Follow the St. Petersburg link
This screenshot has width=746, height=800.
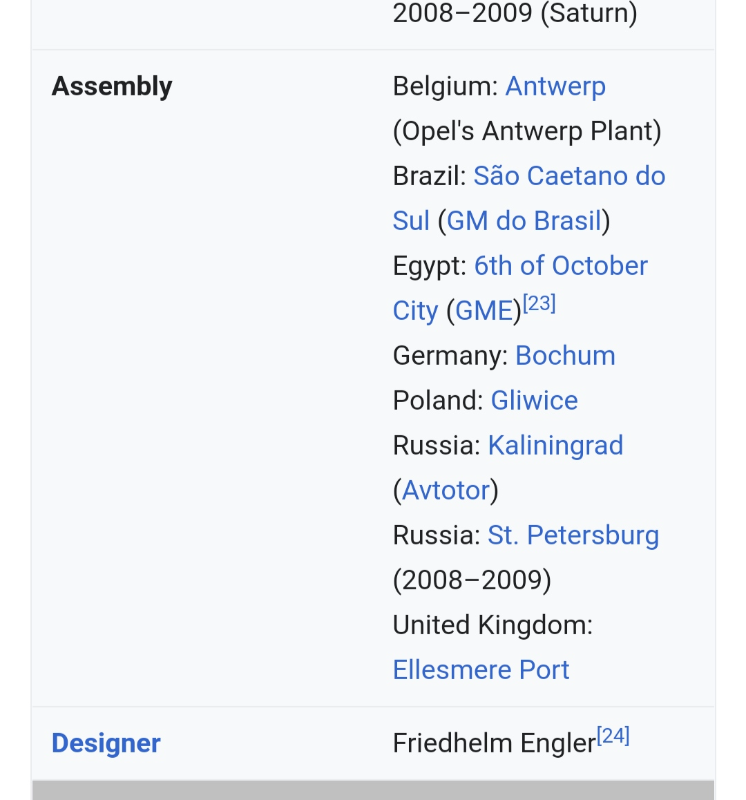pyautogui.click(x=573, y=536)
